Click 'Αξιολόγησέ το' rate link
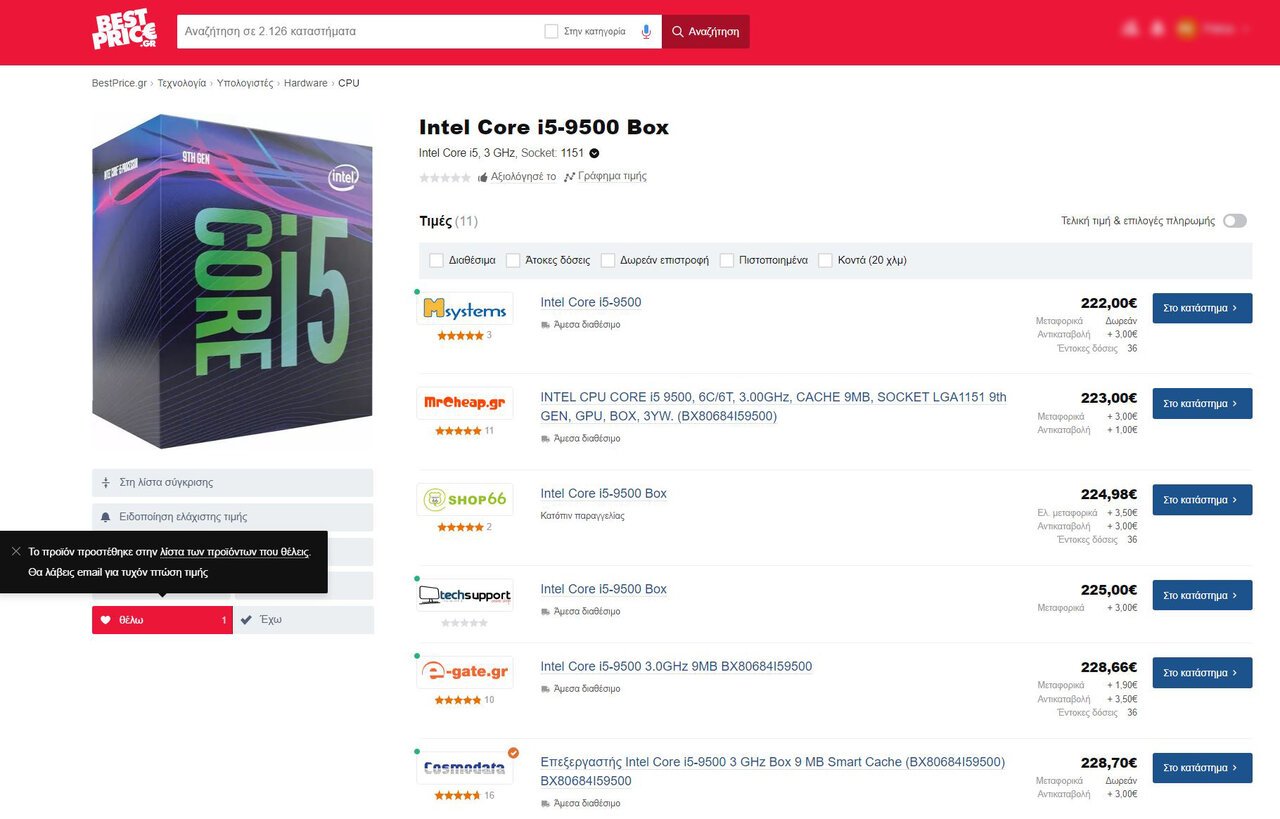This screenshot has height=819, width=1280. [x=517, y=177]
